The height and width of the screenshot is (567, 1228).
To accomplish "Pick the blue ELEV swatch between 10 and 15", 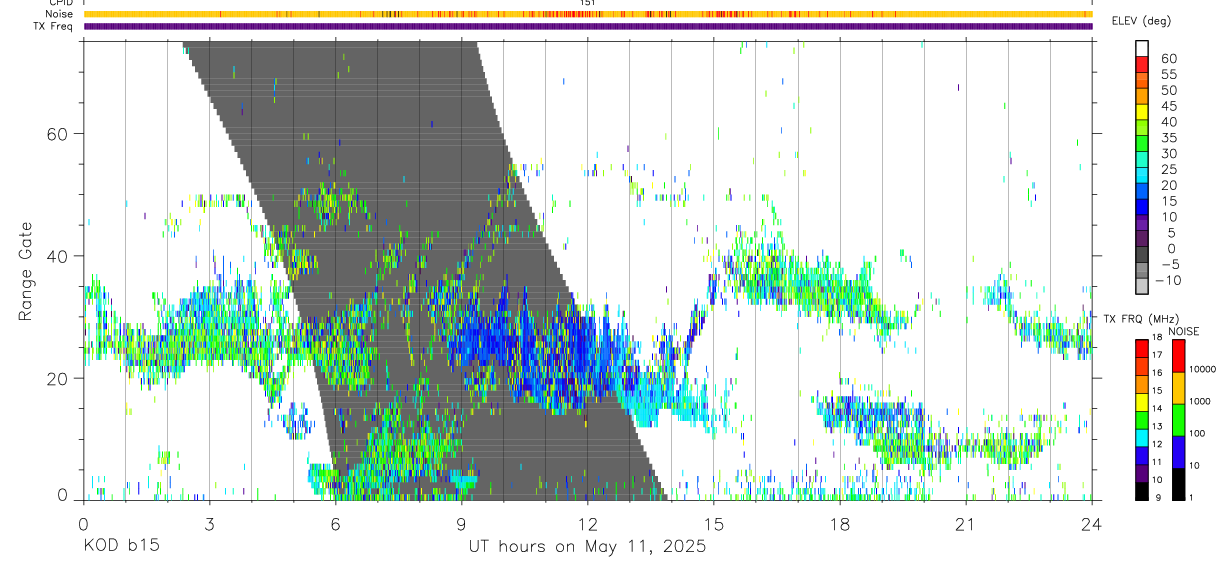I will click(x=1142, y=208).
